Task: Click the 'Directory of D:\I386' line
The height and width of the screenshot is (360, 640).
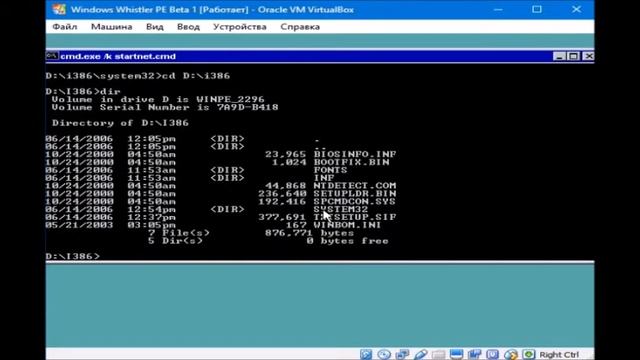Action: 120,123
